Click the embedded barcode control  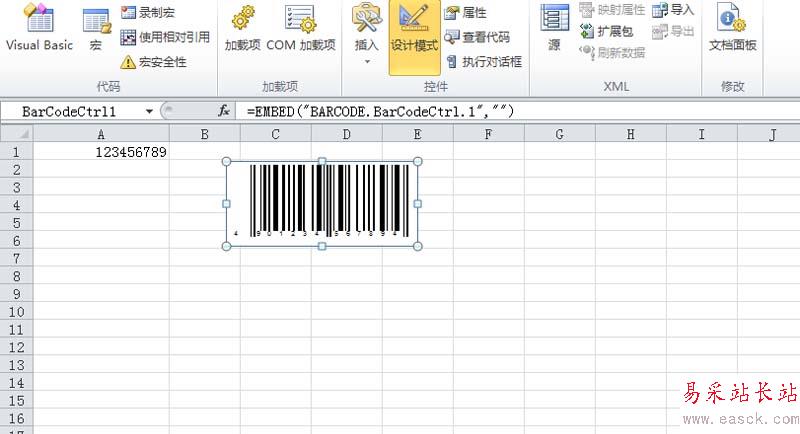[322, 204]
